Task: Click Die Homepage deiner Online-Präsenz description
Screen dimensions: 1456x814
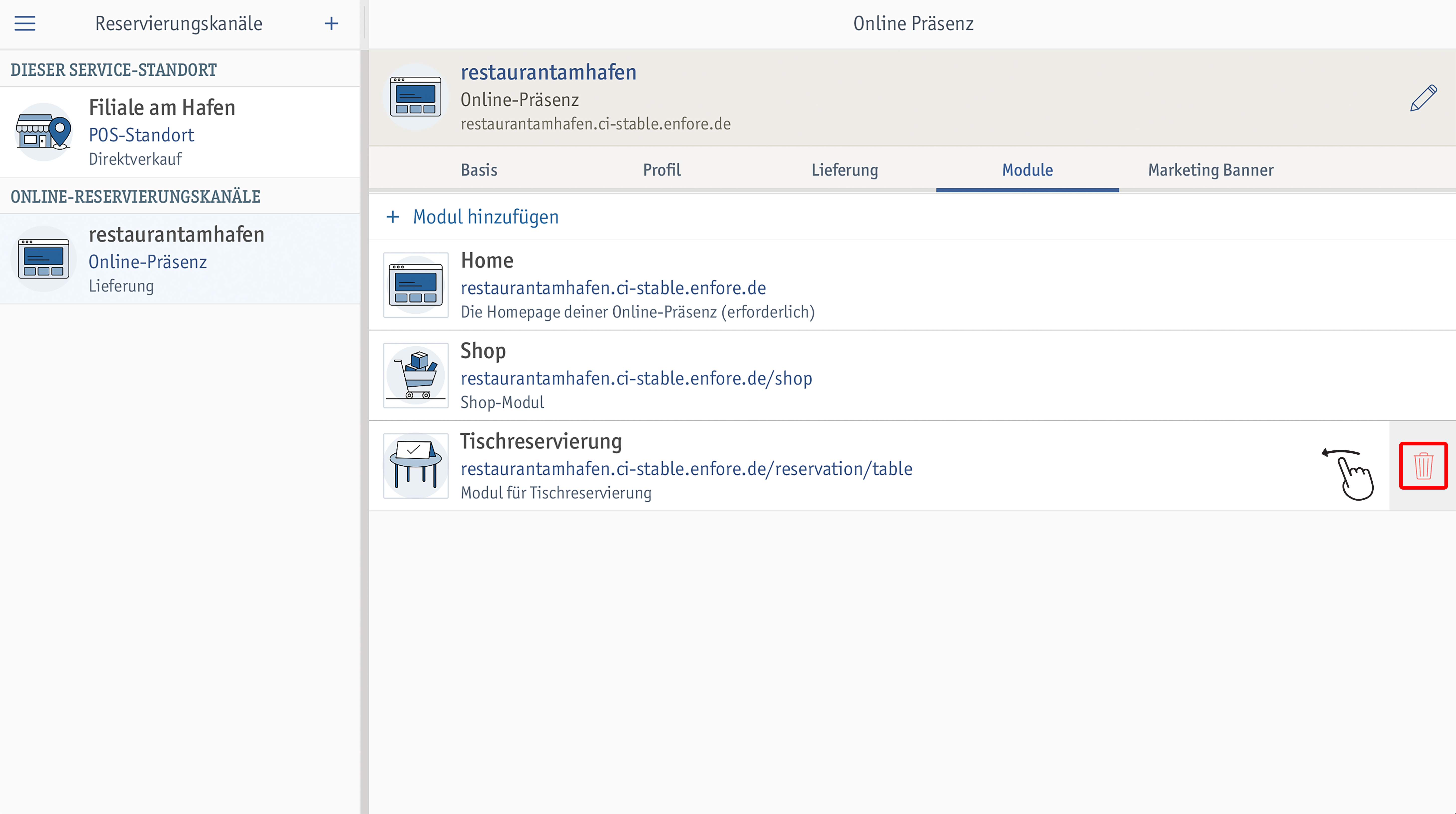Action: tap(637, 311)
